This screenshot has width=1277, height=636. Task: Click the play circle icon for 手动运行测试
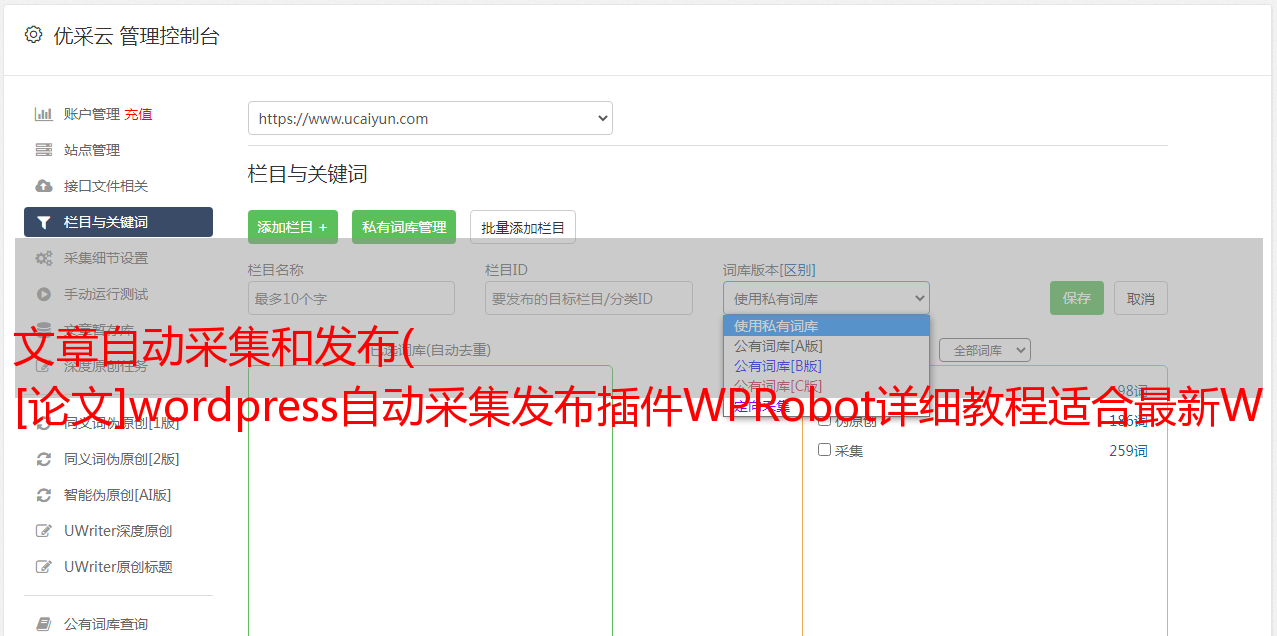click(44, 294)
